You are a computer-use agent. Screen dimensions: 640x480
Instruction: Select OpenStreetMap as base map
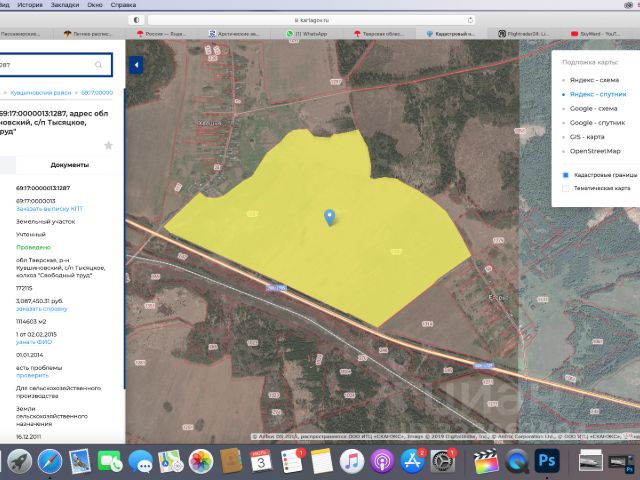click(593, 150)
